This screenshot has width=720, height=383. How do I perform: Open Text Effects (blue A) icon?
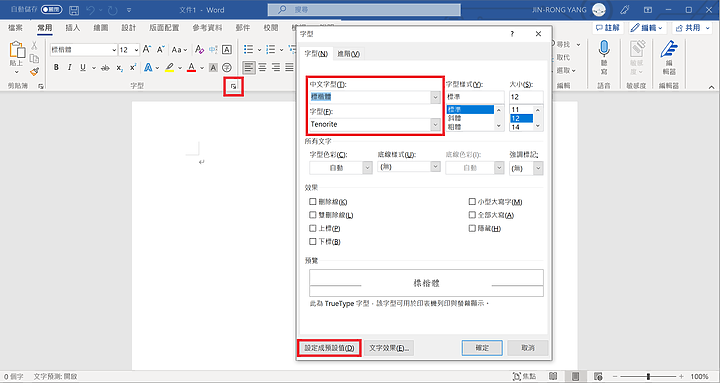tap(148, 68)
